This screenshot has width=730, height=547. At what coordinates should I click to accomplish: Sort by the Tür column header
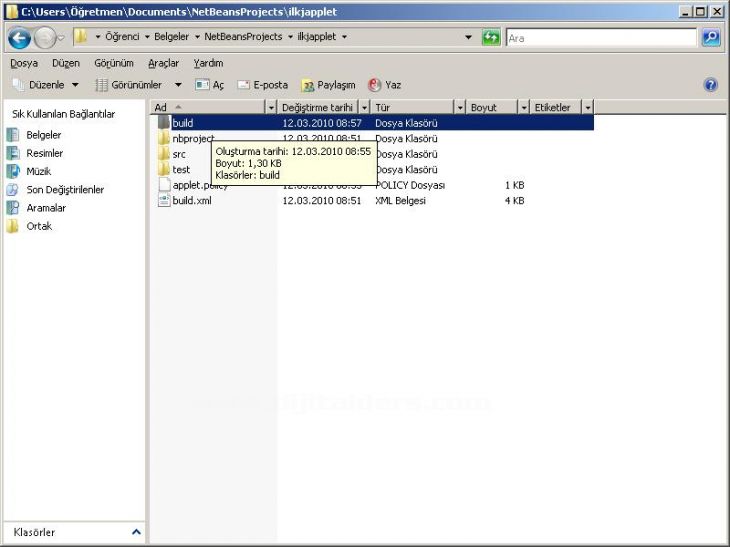point(413,108)
